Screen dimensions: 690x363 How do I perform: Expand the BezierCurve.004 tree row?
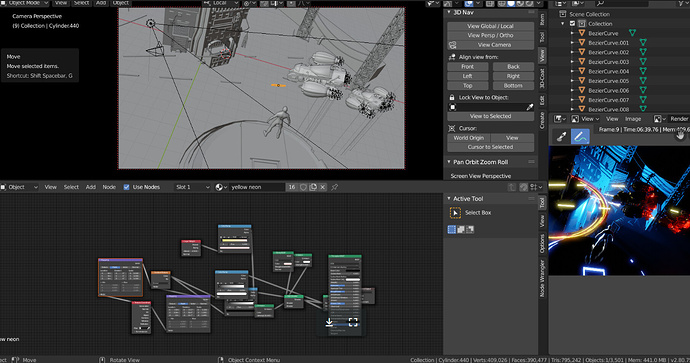click(572, 71)
